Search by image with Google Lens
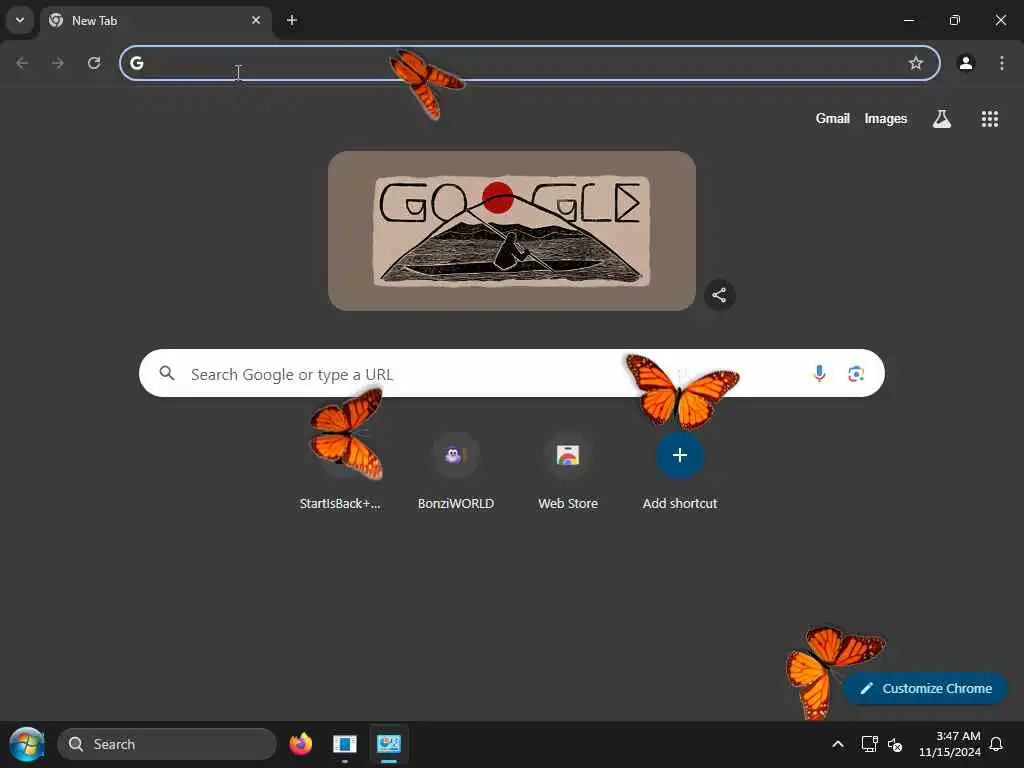 tap(856, 374)
